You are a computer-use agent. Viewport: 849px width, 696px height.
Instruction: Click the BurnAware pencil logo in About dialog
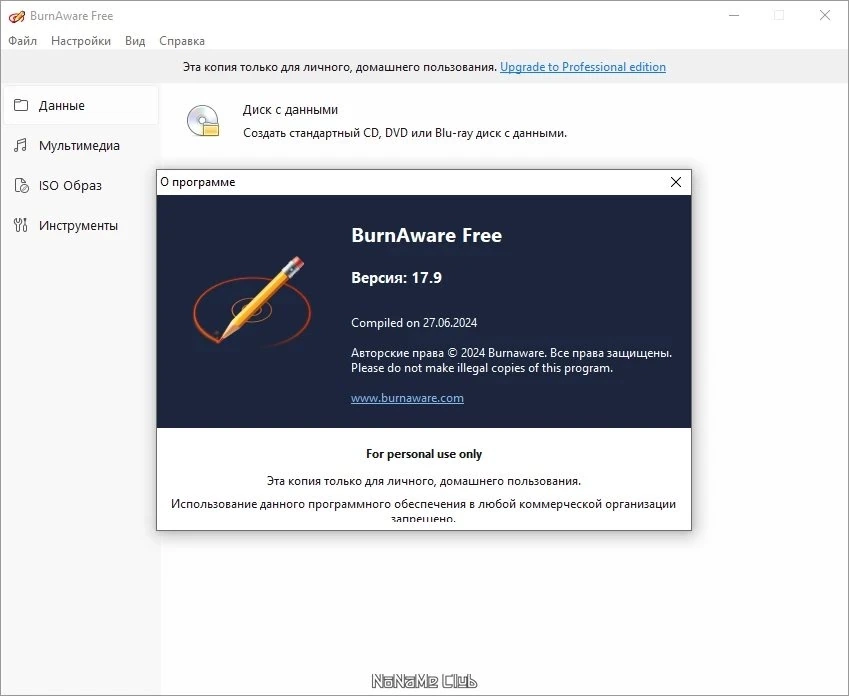click(252, 302)
